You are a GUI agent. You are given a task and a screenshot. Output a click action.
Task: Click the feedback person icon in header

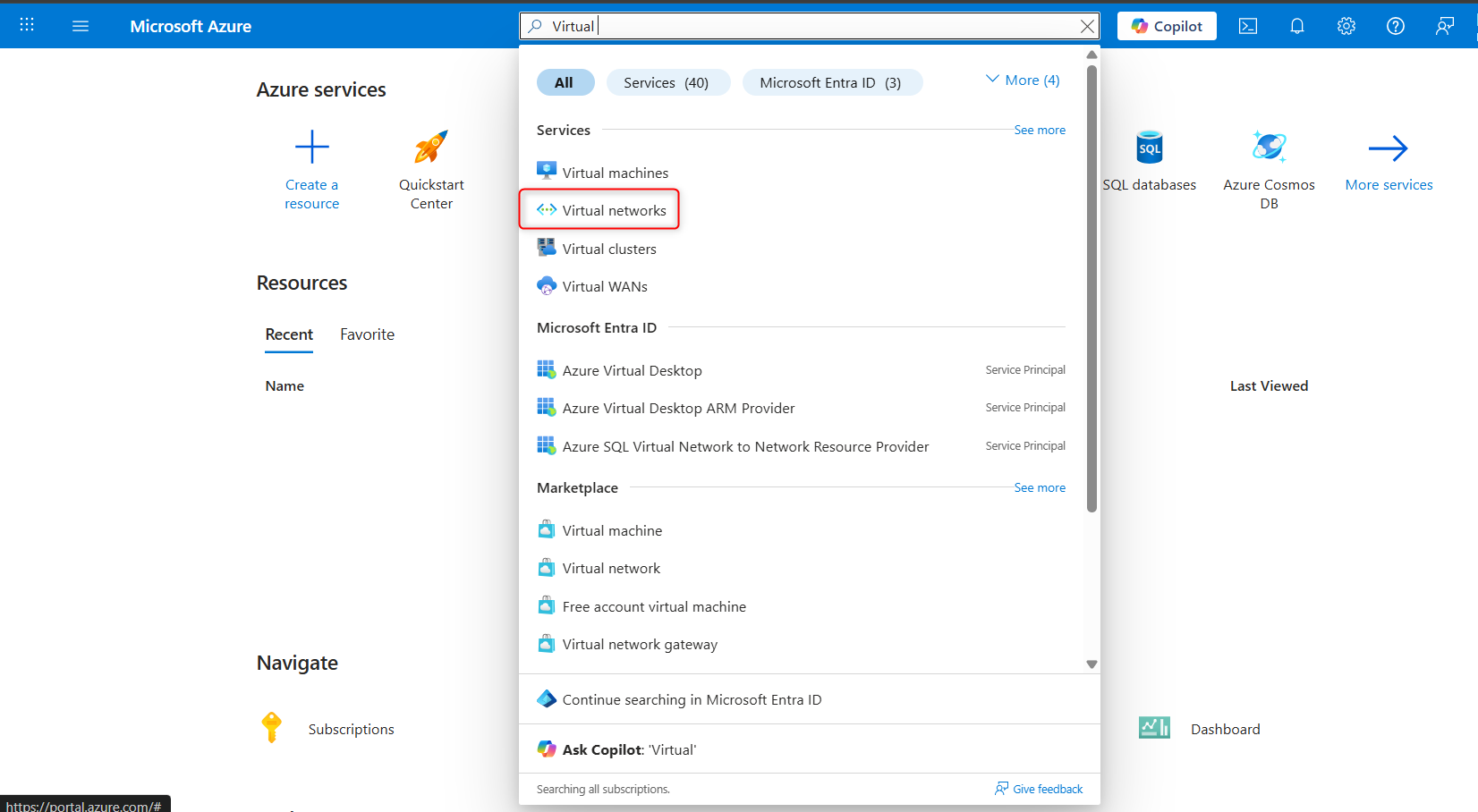pyautogui.click(x=1445, y=26)
